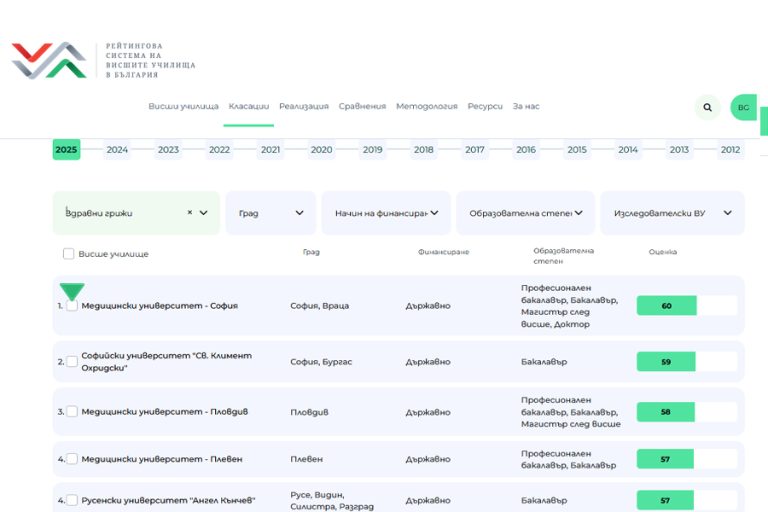Image resolution: width=768 pixels, height=512 pixels.
Task: Expand the Образователна степен dropdown
Action: (x=525, y=213)
